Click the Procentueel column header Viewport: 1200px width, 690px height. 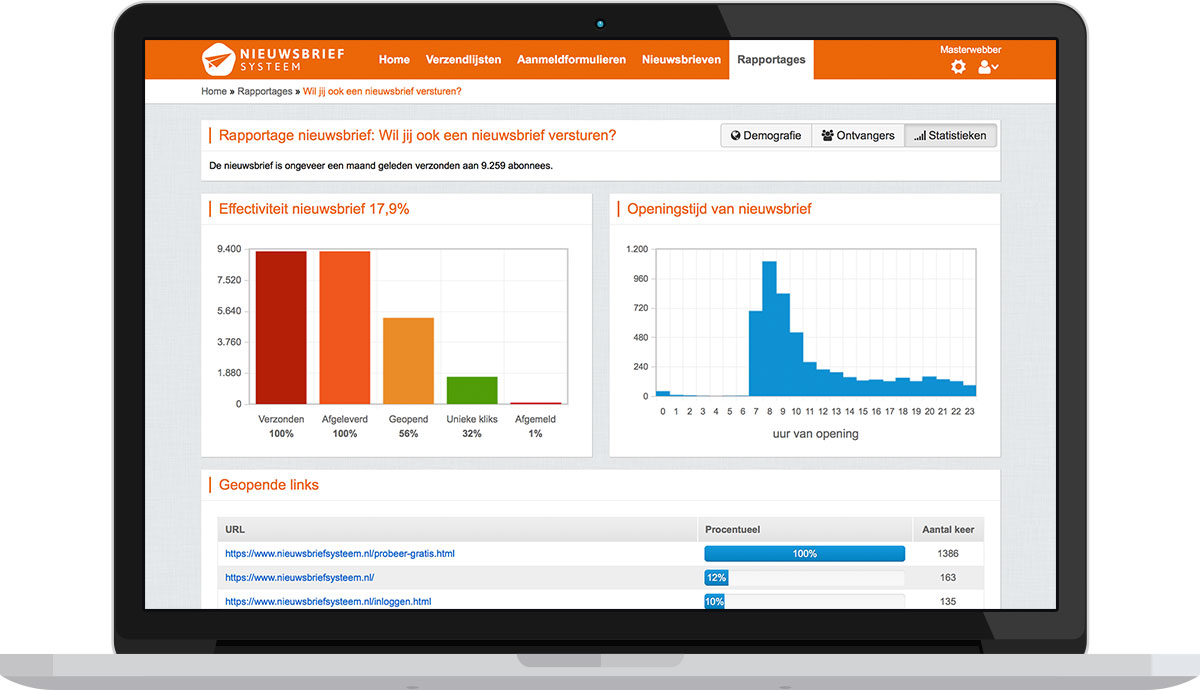(805, 529)
